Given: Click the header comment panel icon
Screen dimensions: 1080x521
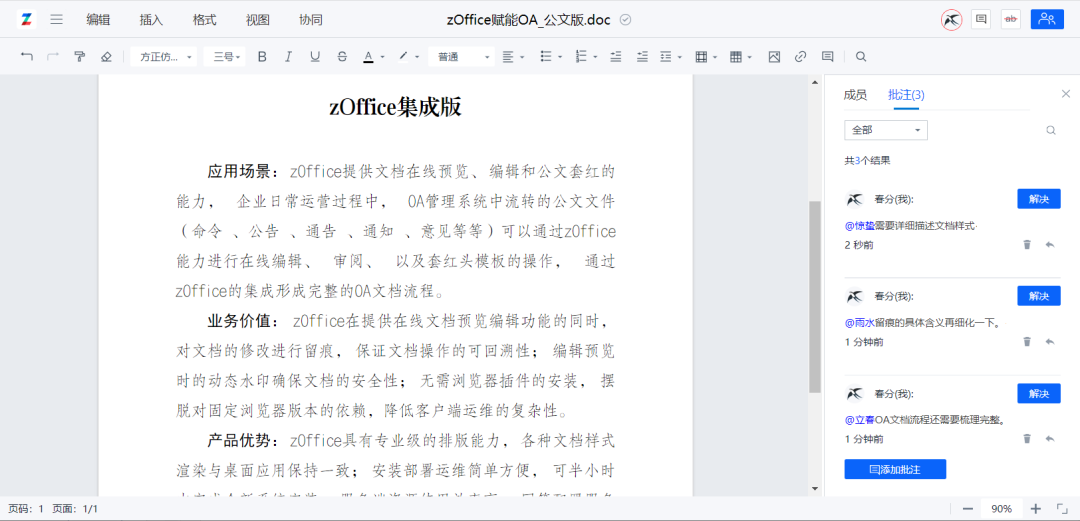Looking at the screenshot, I should tap(981, 19).
